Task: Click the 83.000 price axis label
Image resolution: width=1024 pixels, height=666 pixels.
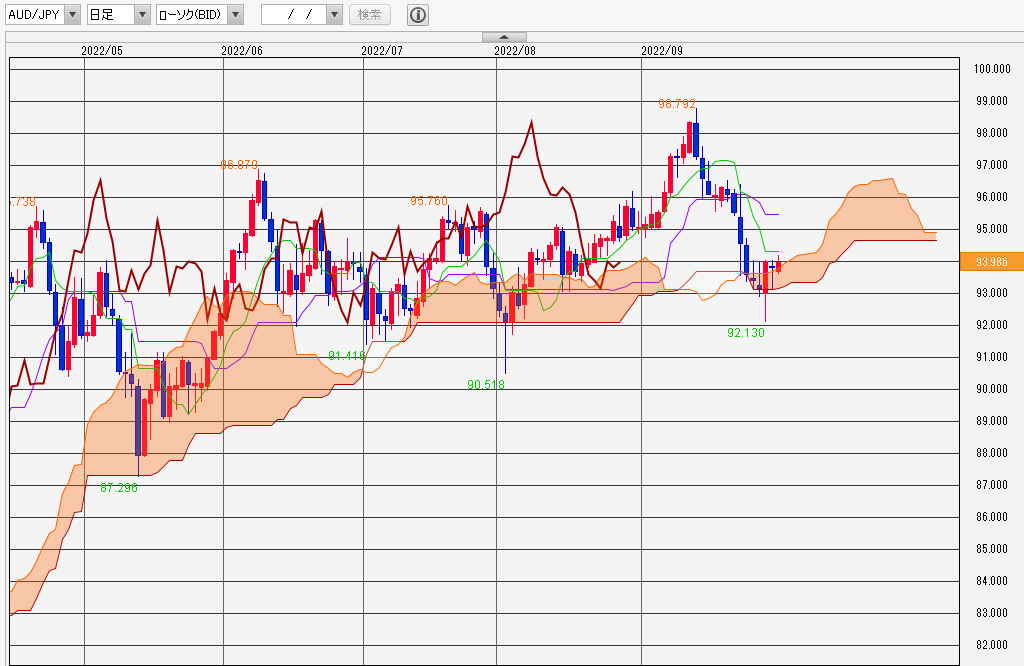Action: click(992, 613)
